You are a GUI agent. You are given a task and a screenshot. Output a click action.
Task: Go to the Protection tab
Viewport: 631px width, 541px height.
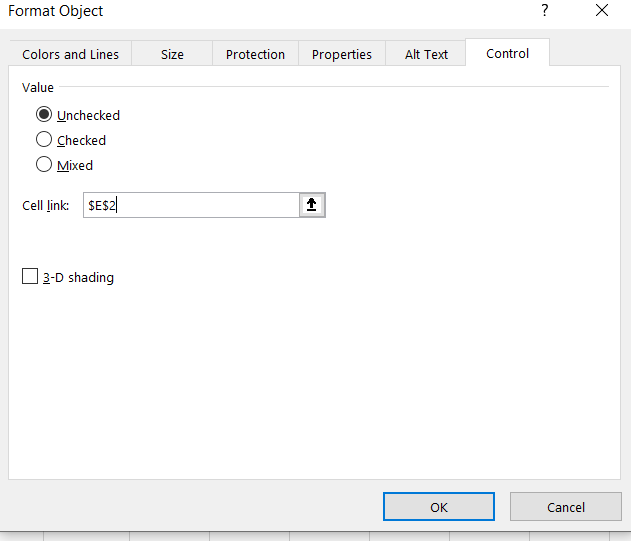[255, 54]
